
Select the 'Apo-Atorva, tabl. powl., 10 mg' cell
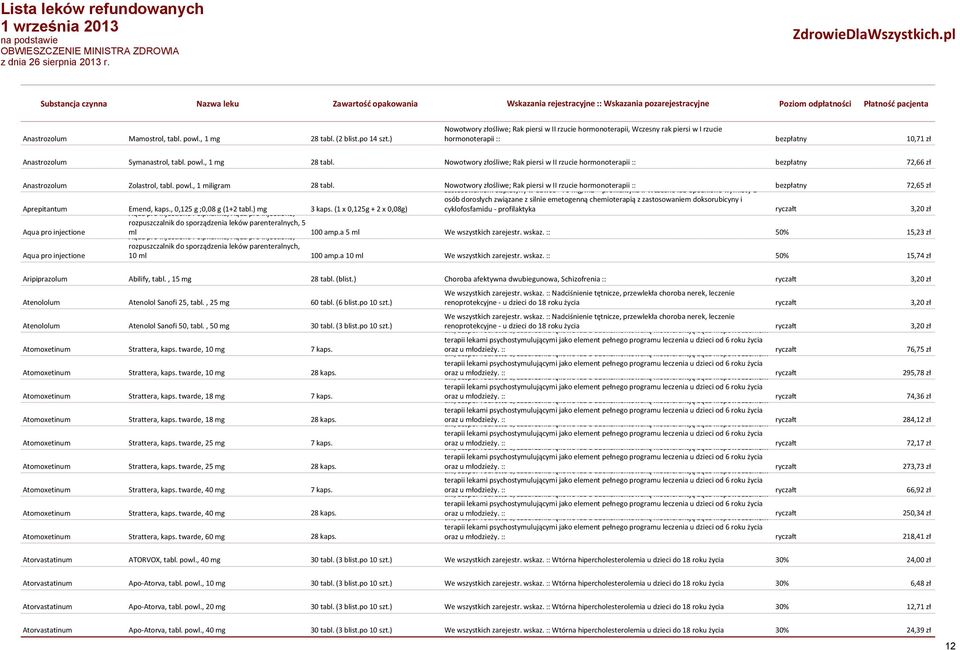177,583
